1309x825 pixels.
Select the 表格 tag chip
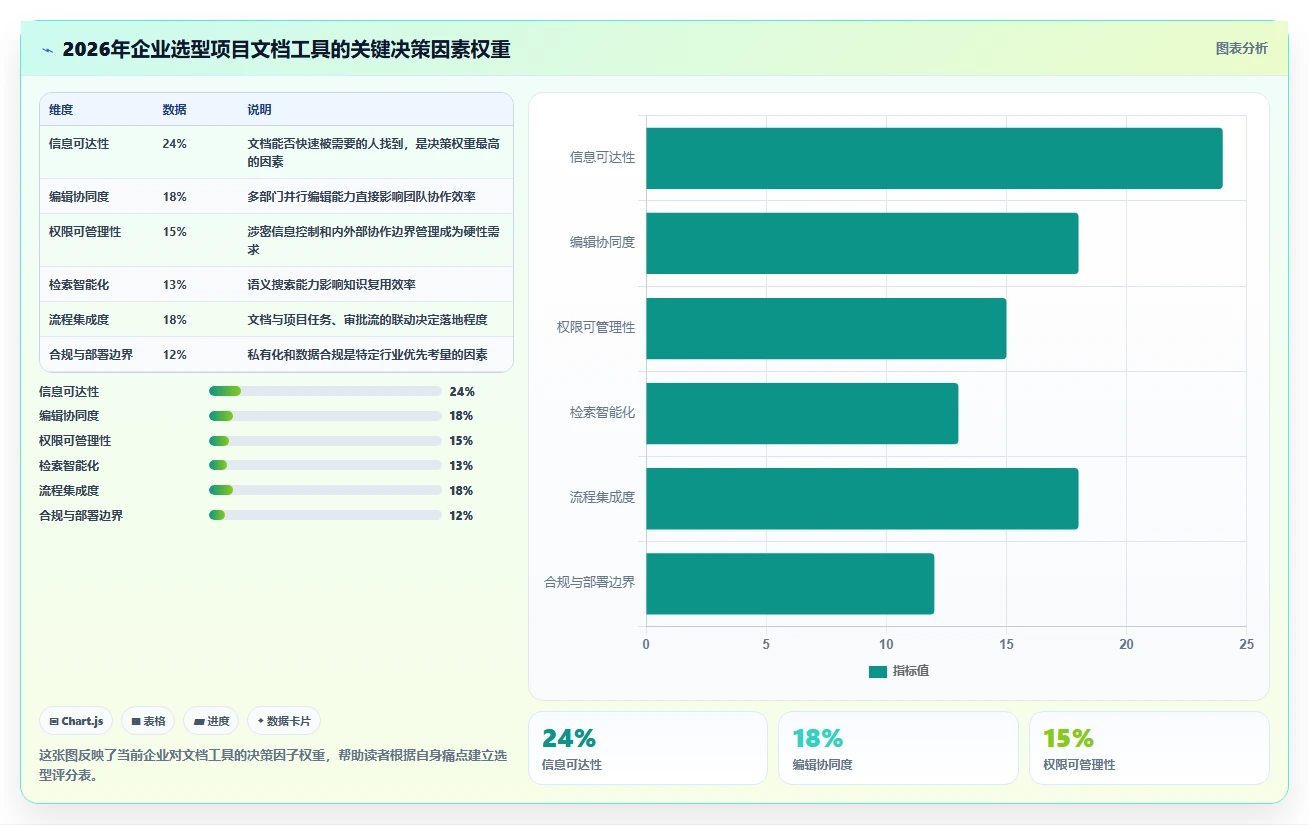148,721
